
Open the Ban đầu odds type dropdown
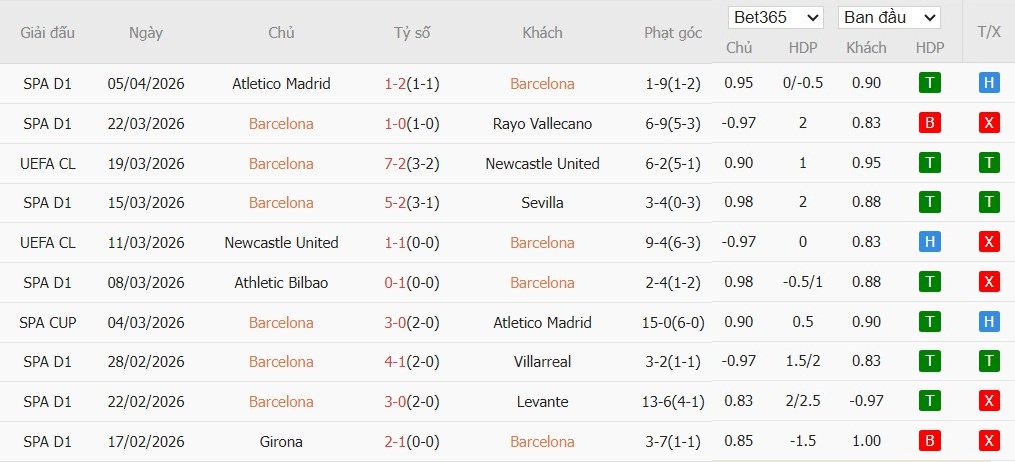coord(889,17)
